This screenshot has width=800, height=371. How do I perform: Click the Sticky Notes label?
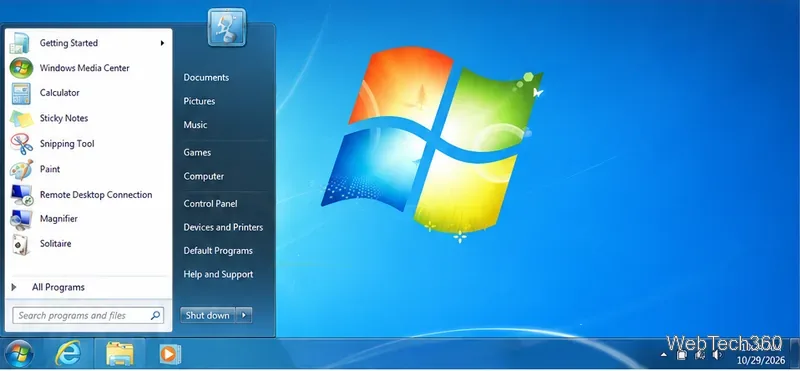click(x=64, y=118)
